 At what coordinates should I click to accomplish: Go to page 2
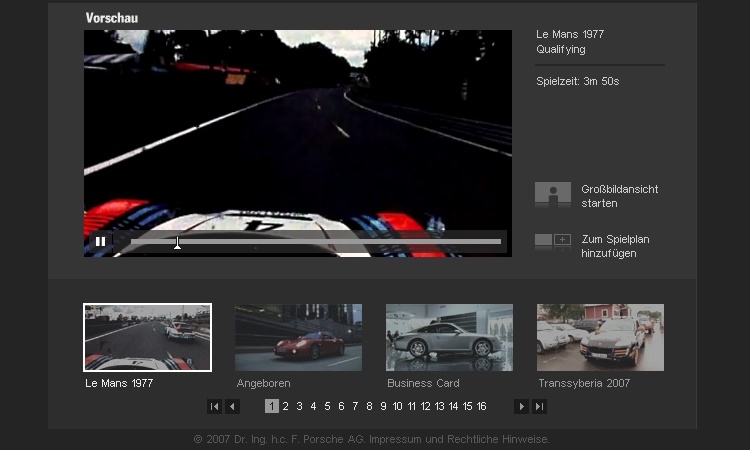[x=286, y=406]
